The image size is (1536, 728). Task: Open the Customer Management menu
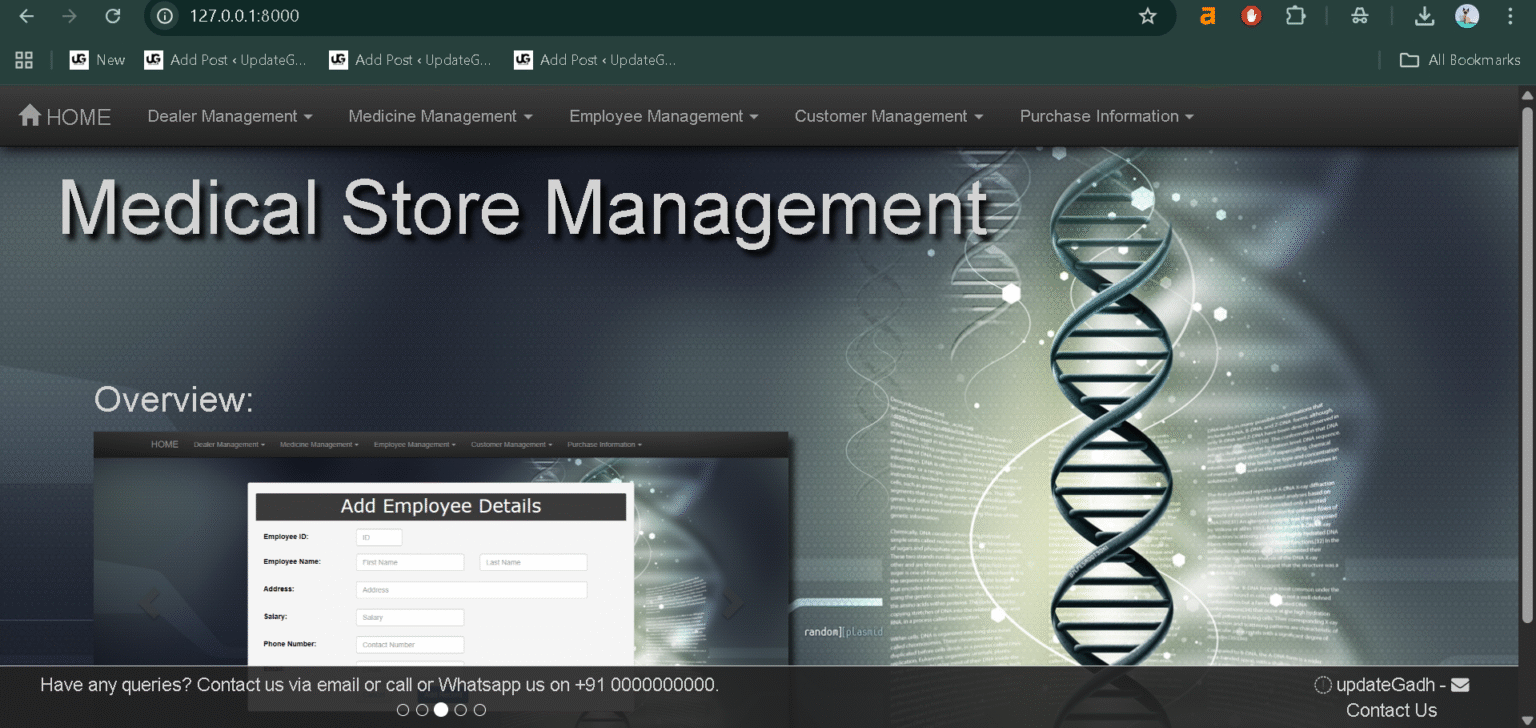[x=888, y=116]
